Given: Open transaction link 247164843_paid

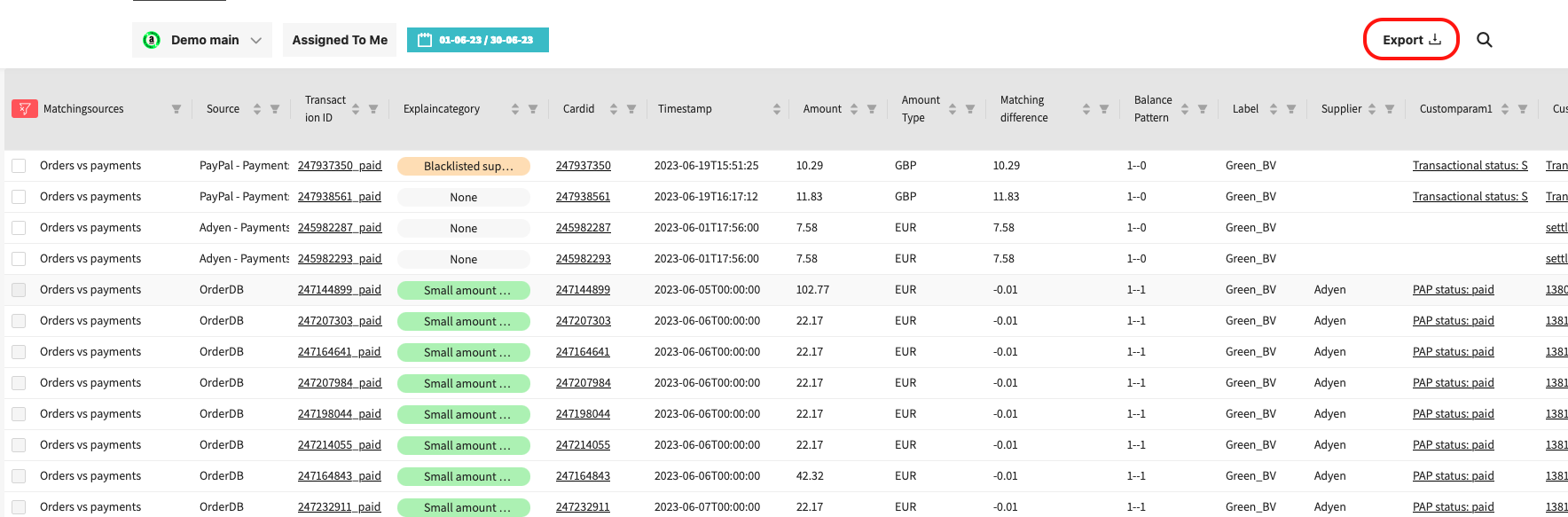Looking at the screenshot, I should [340, 476].
